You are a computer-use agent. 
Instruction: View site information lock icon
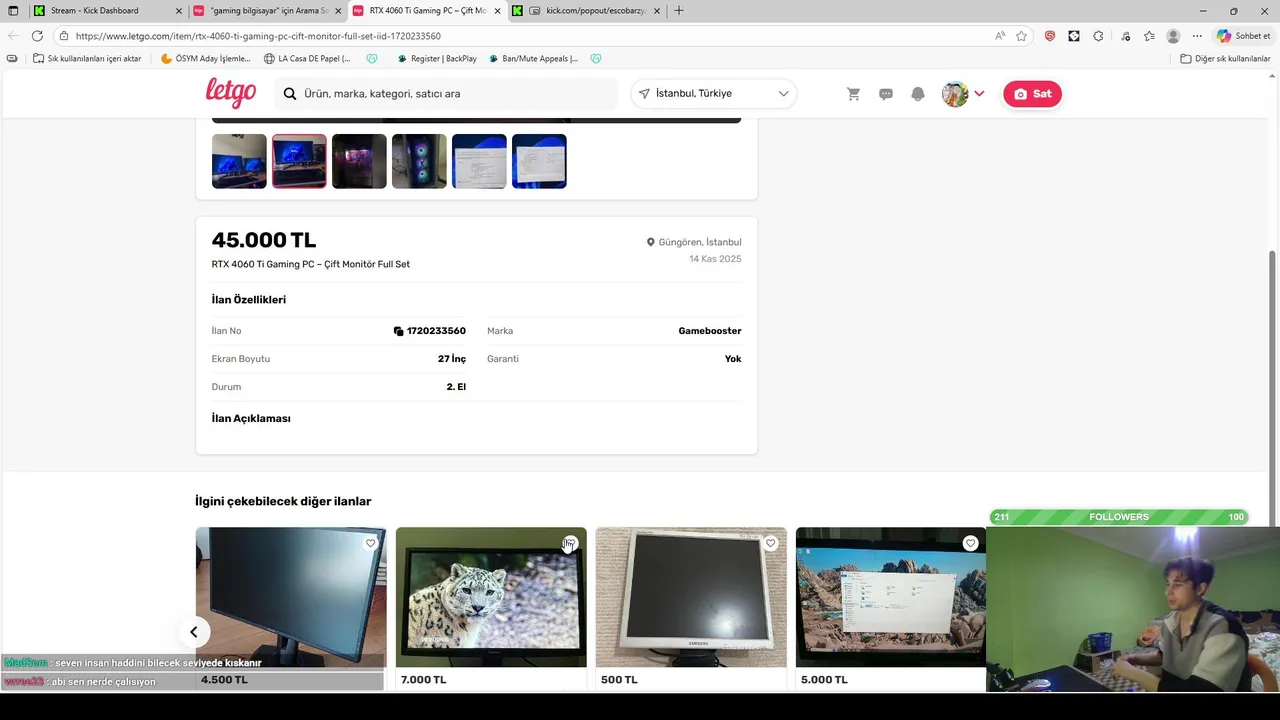pyautogui.click(x=64, y=36)
